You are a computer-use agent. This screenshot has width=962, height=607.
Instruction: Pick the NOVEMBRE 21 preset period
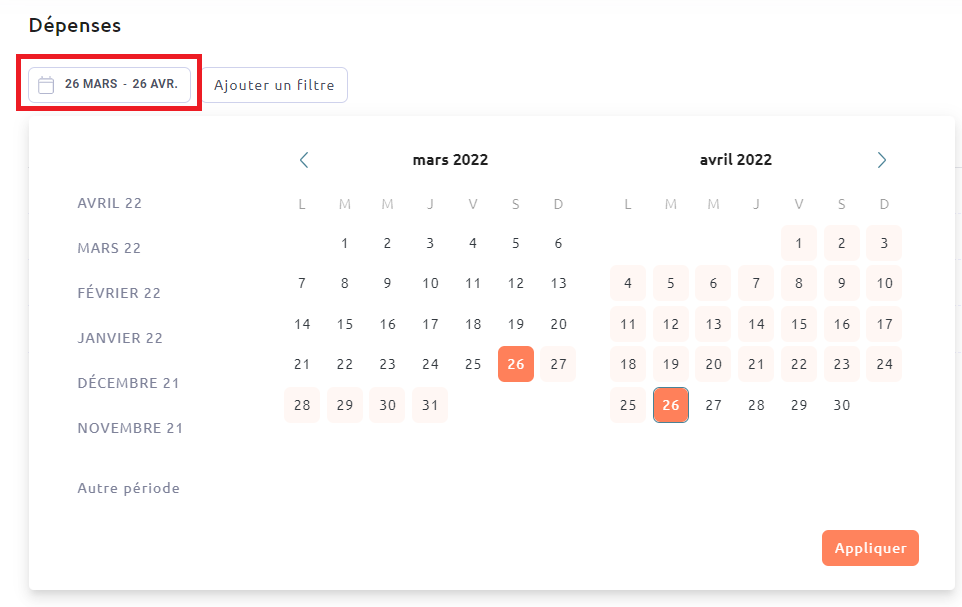point(130,428)
